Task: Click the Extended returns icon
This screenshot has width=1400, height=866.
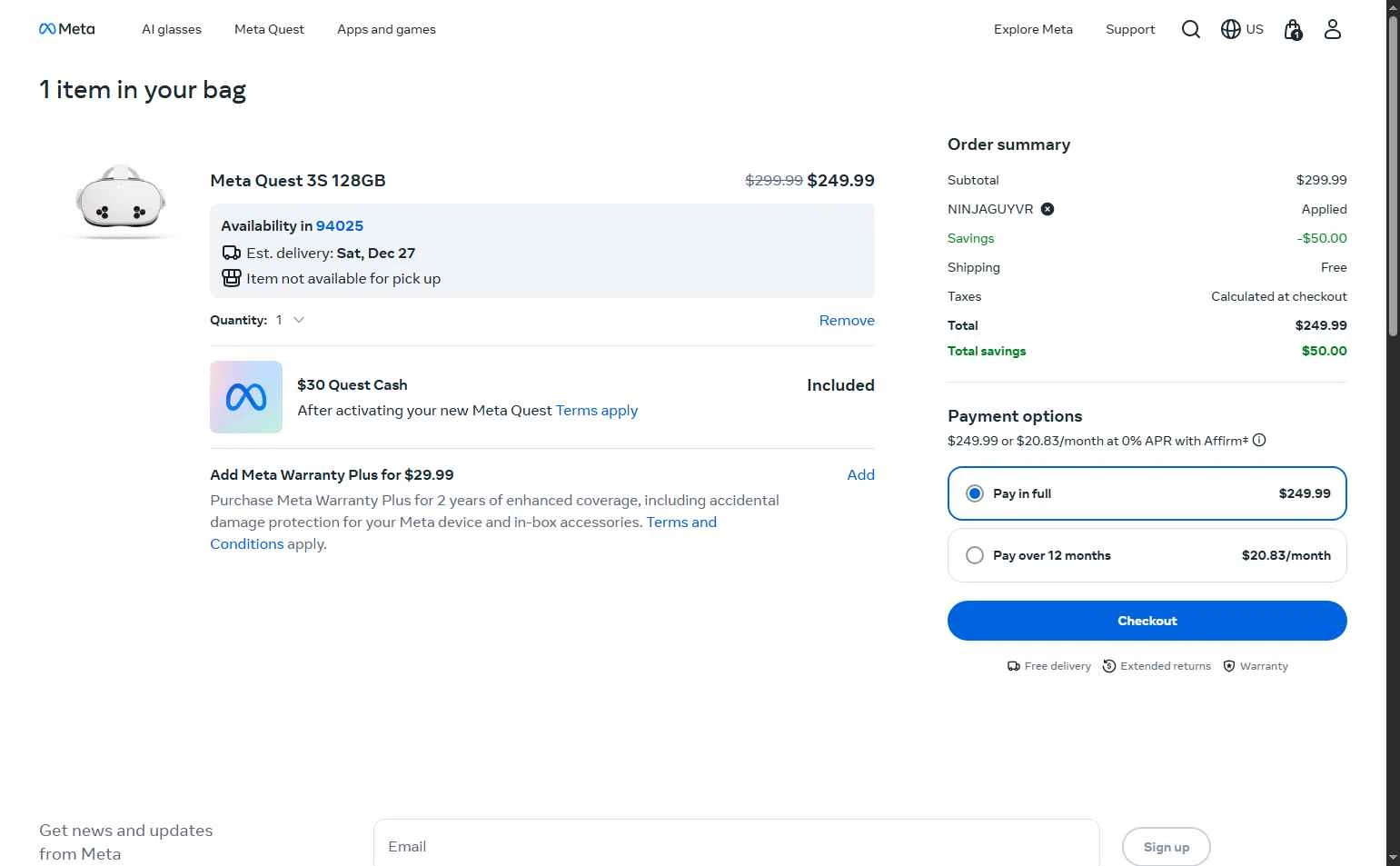Action: tap(1109, 666)
